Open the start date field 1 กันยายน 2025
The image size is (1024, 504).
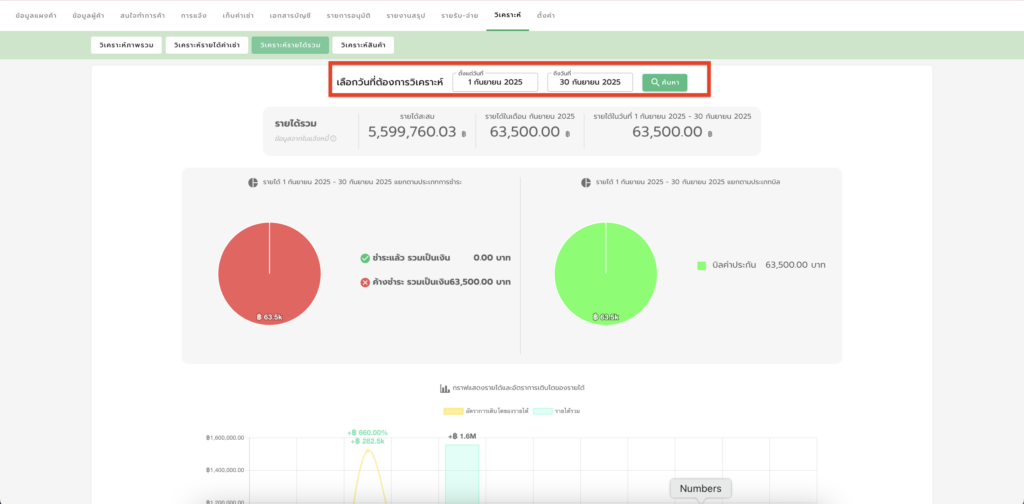[495, 82]
